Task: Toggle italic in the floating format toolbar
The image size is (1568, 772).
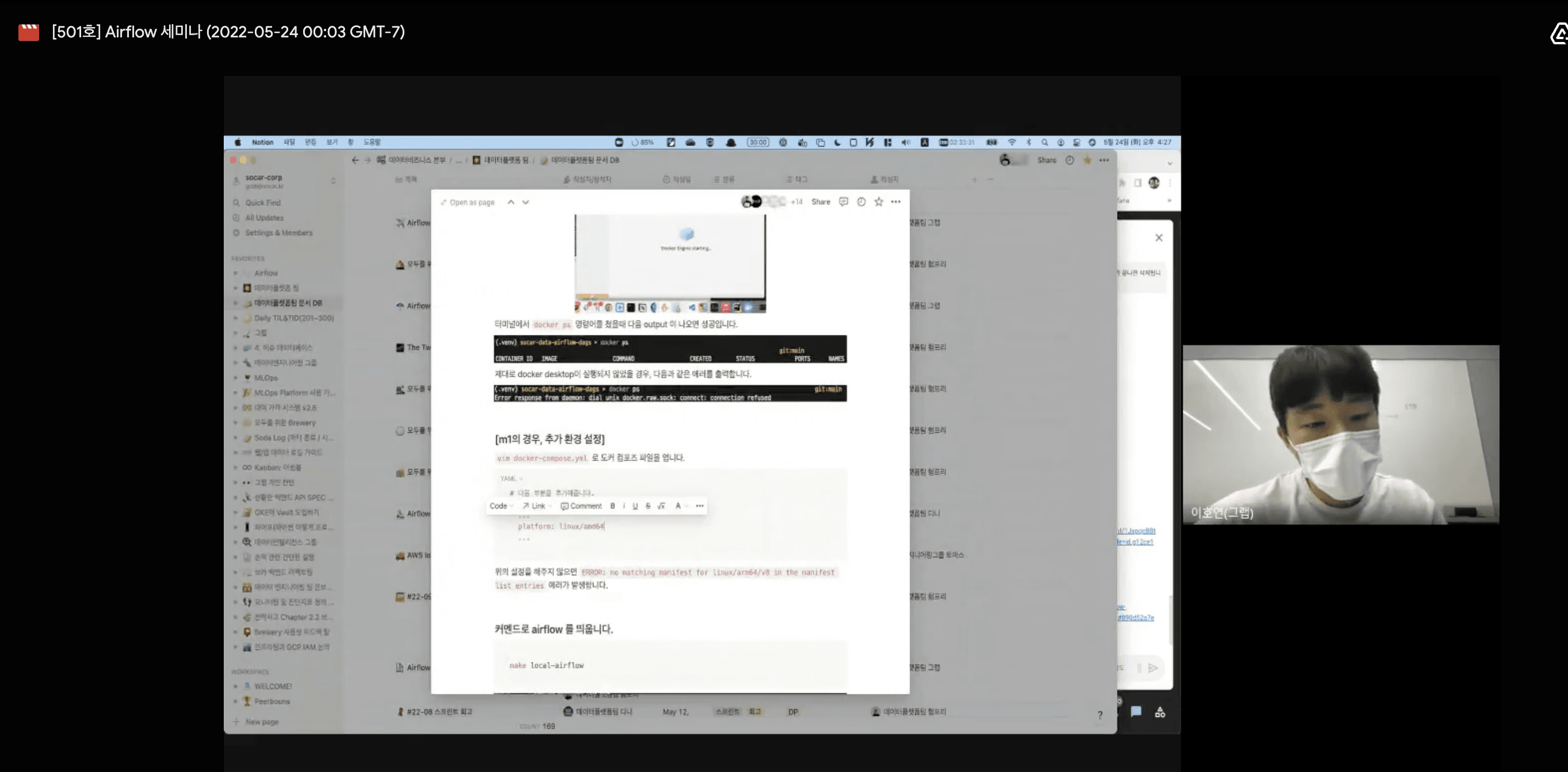Action: click(x=624, y=506)
